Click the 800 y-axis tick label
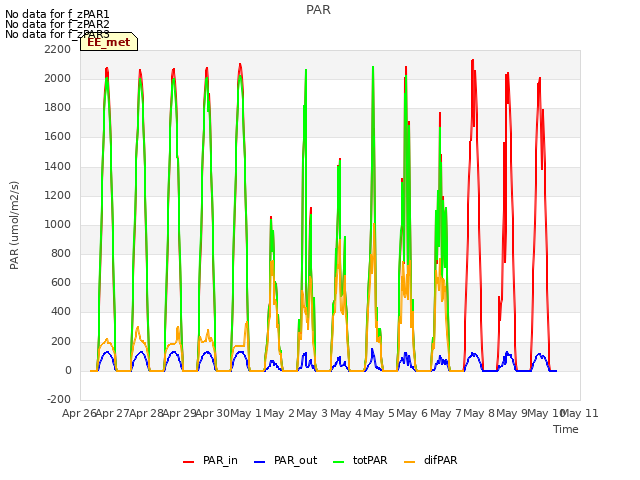Screen dimensions: 640x480 pyautogui.click(x=61, y=253)
